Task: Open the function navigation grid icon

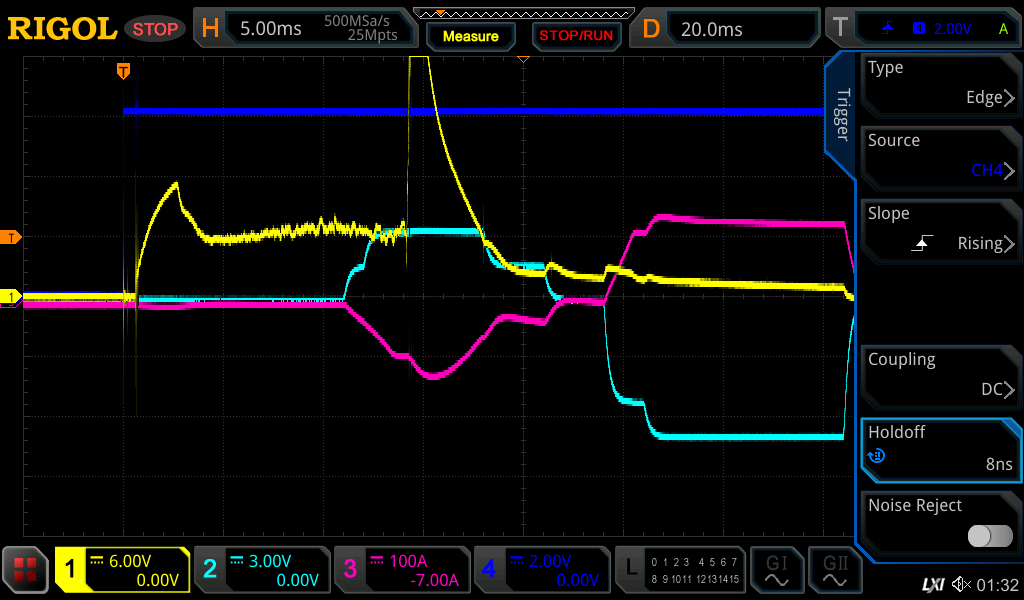Action: [x=26, y=571]
